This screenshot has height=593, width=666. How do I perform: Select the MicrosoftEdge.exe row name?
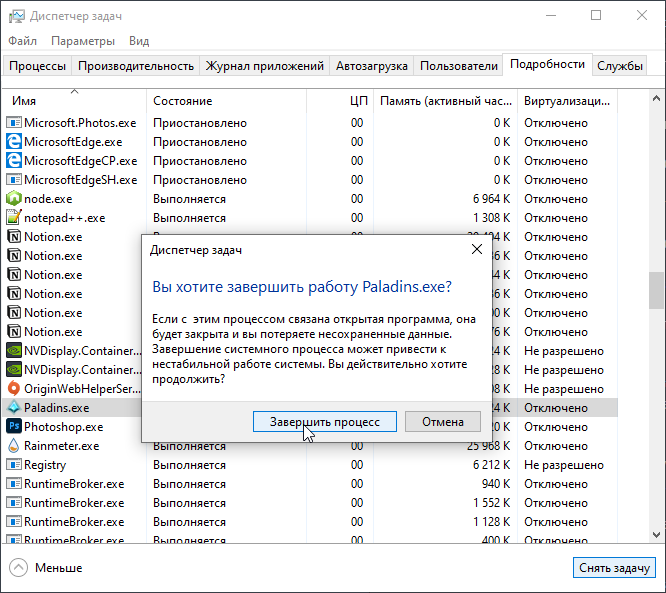click(x=73, y=141)
